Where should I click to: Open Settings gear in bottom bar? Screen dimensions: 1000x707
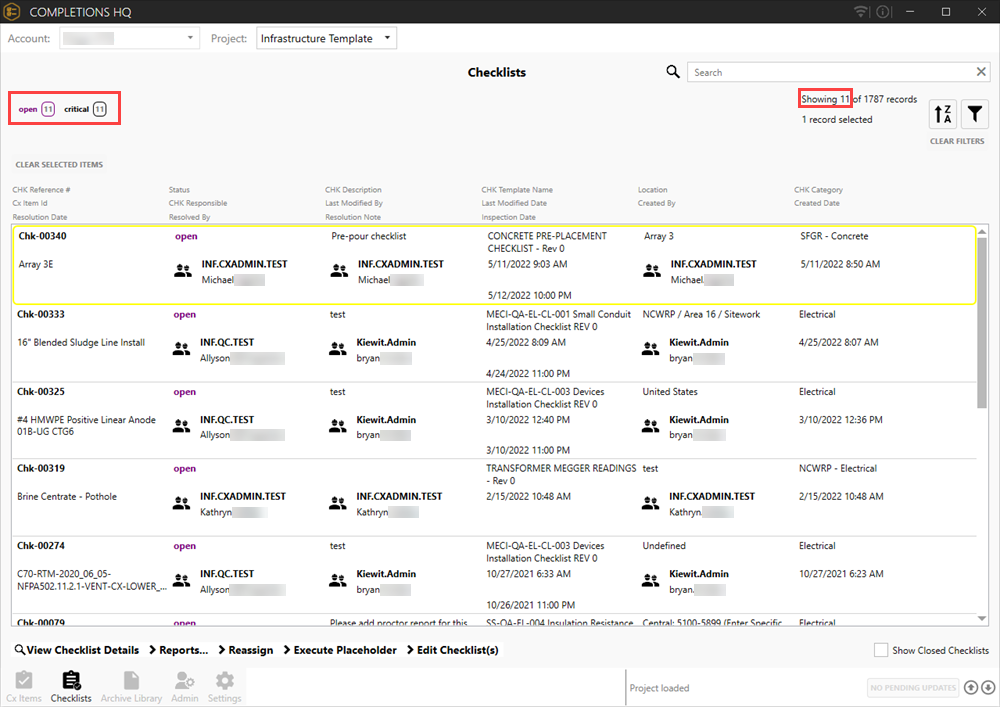click(x=225, y=686)
